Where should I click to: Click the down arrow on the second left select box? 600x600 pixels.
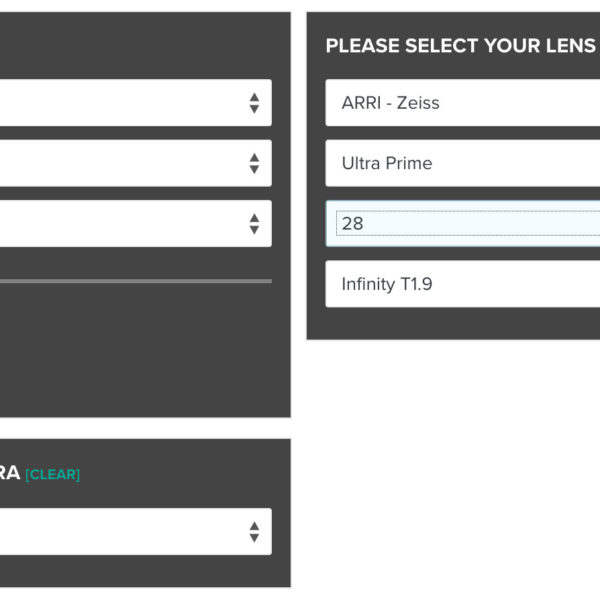(254, 170)
